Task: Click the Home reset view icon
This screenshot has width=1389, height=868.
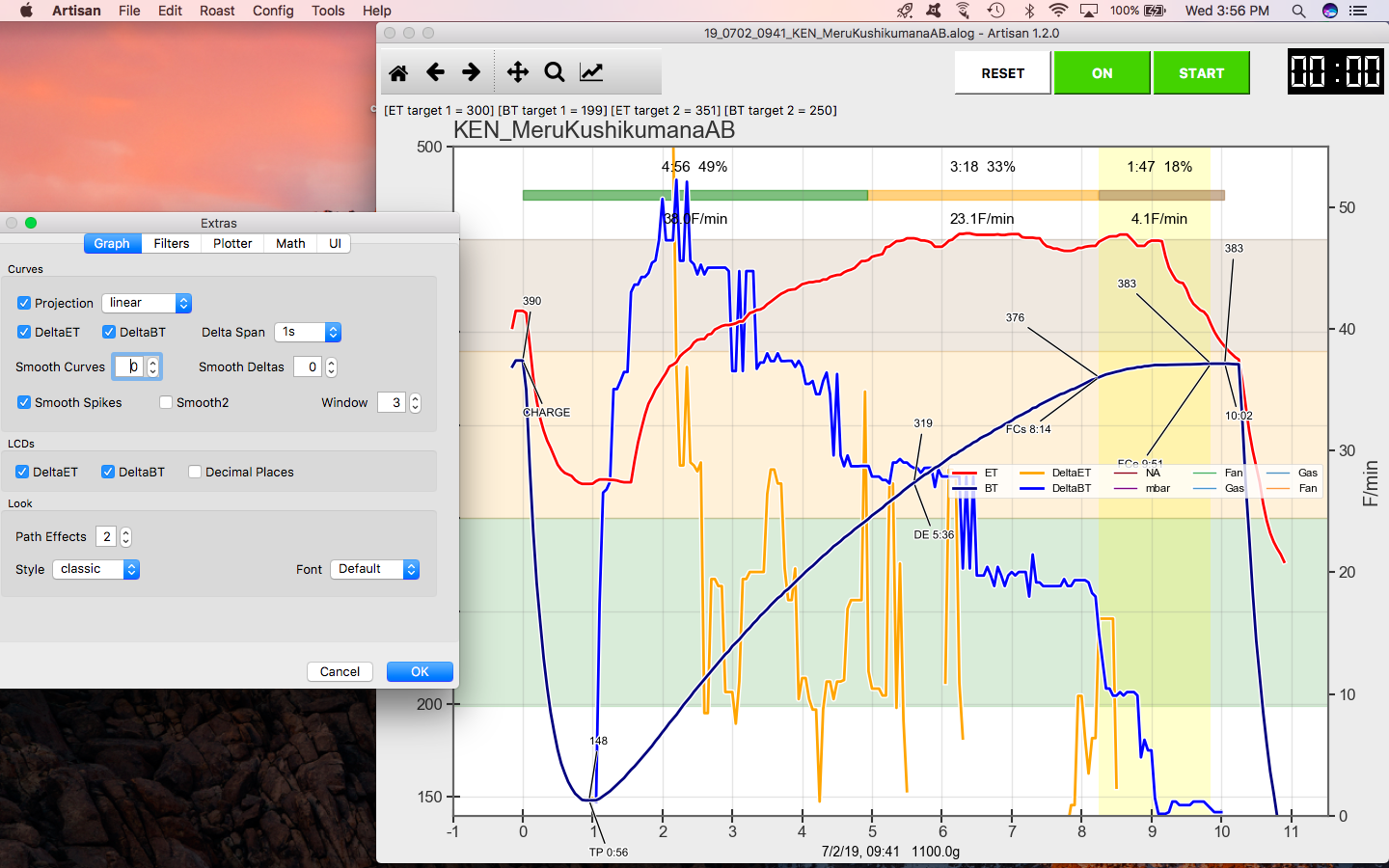Action: point(398,72)
